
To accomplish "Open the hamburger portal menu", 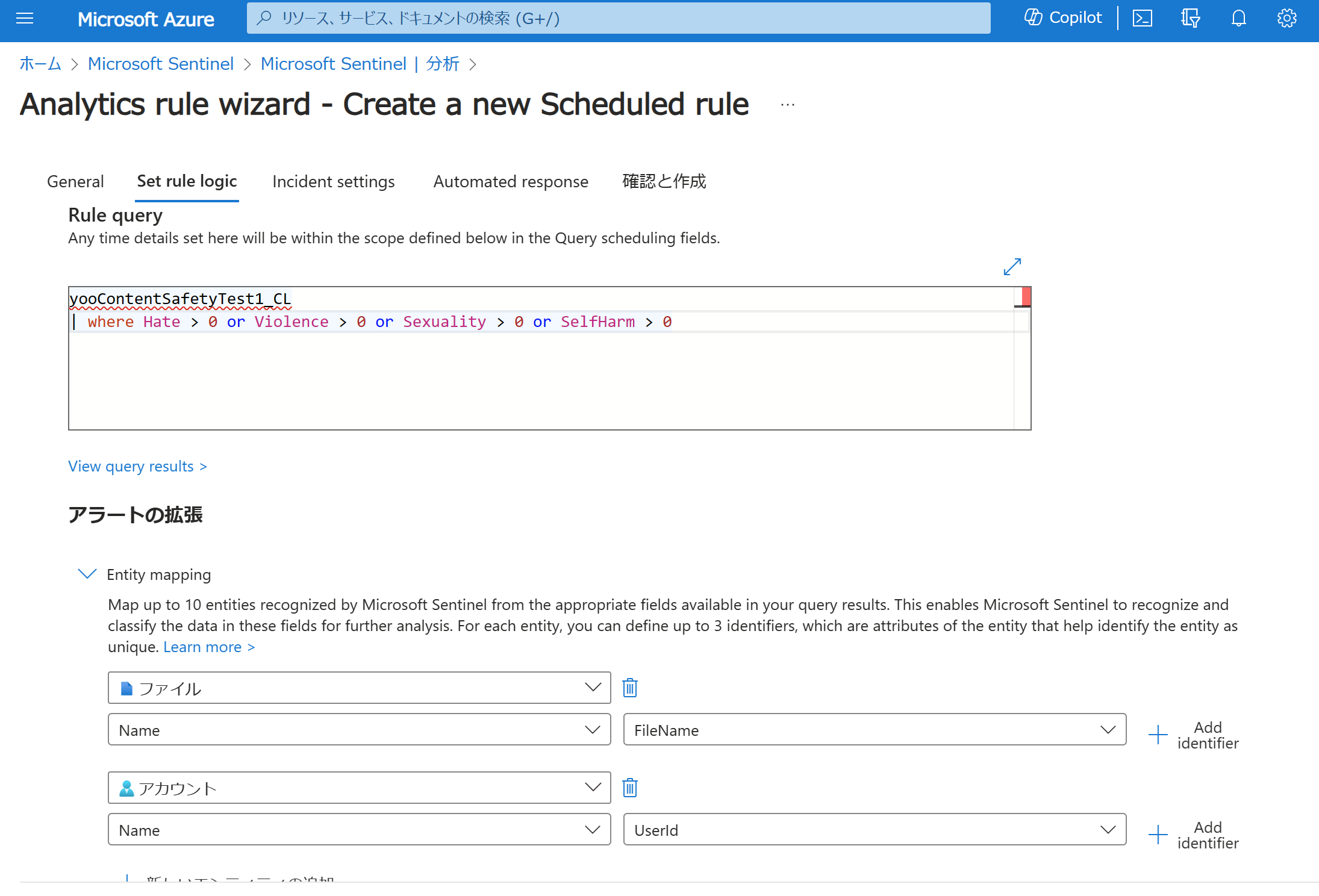I will click(x=25, y=18).
